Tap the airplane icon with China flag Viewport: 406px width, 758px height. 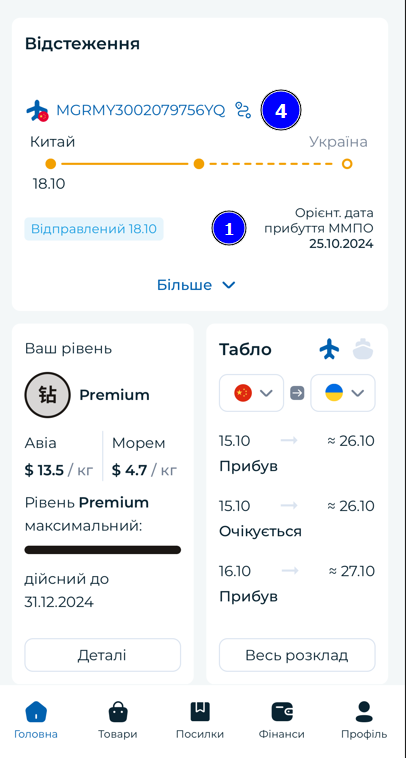(37, 111)
